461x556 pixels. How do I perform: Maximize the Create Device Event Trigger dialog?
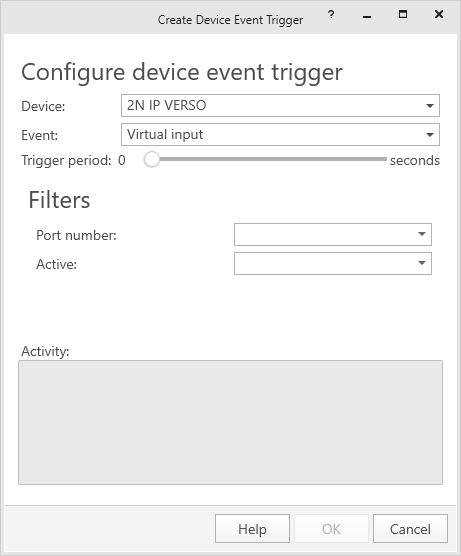tap(403, 14)
